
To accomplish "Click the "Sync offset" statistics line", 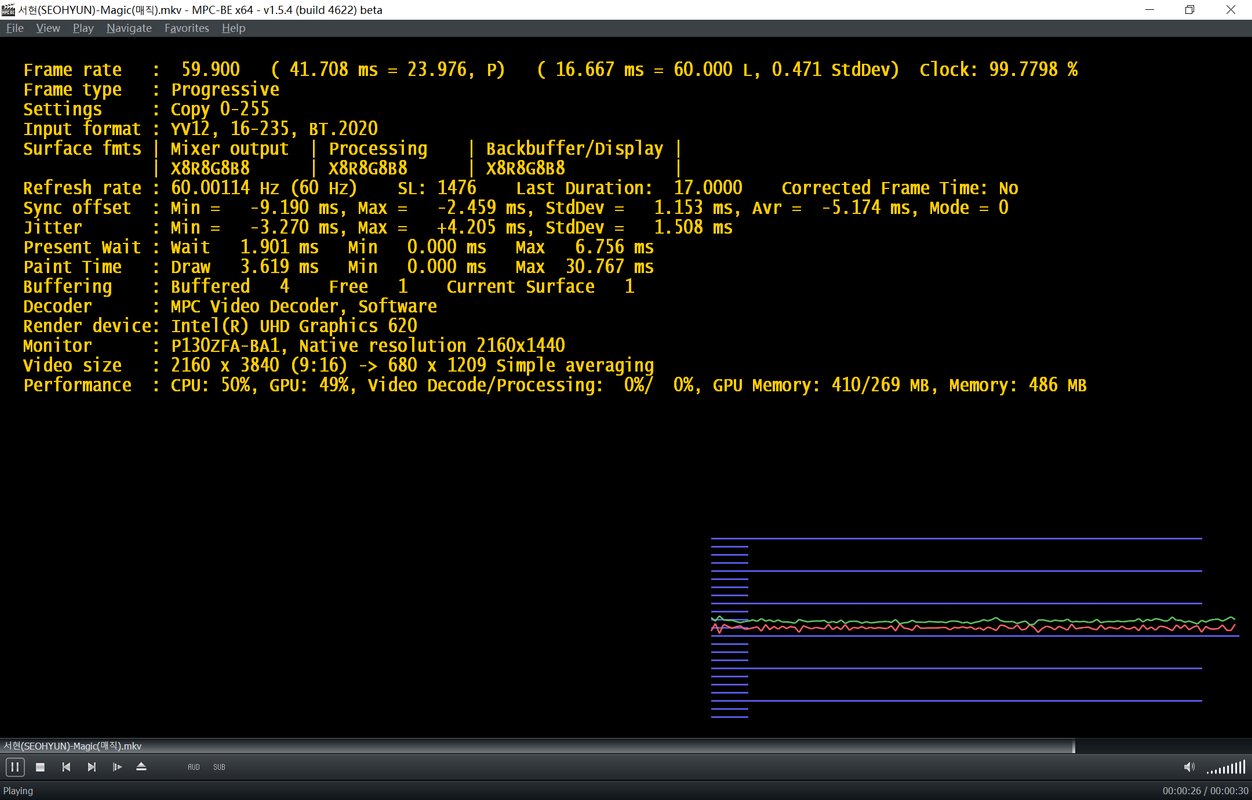I will (516, 208).
